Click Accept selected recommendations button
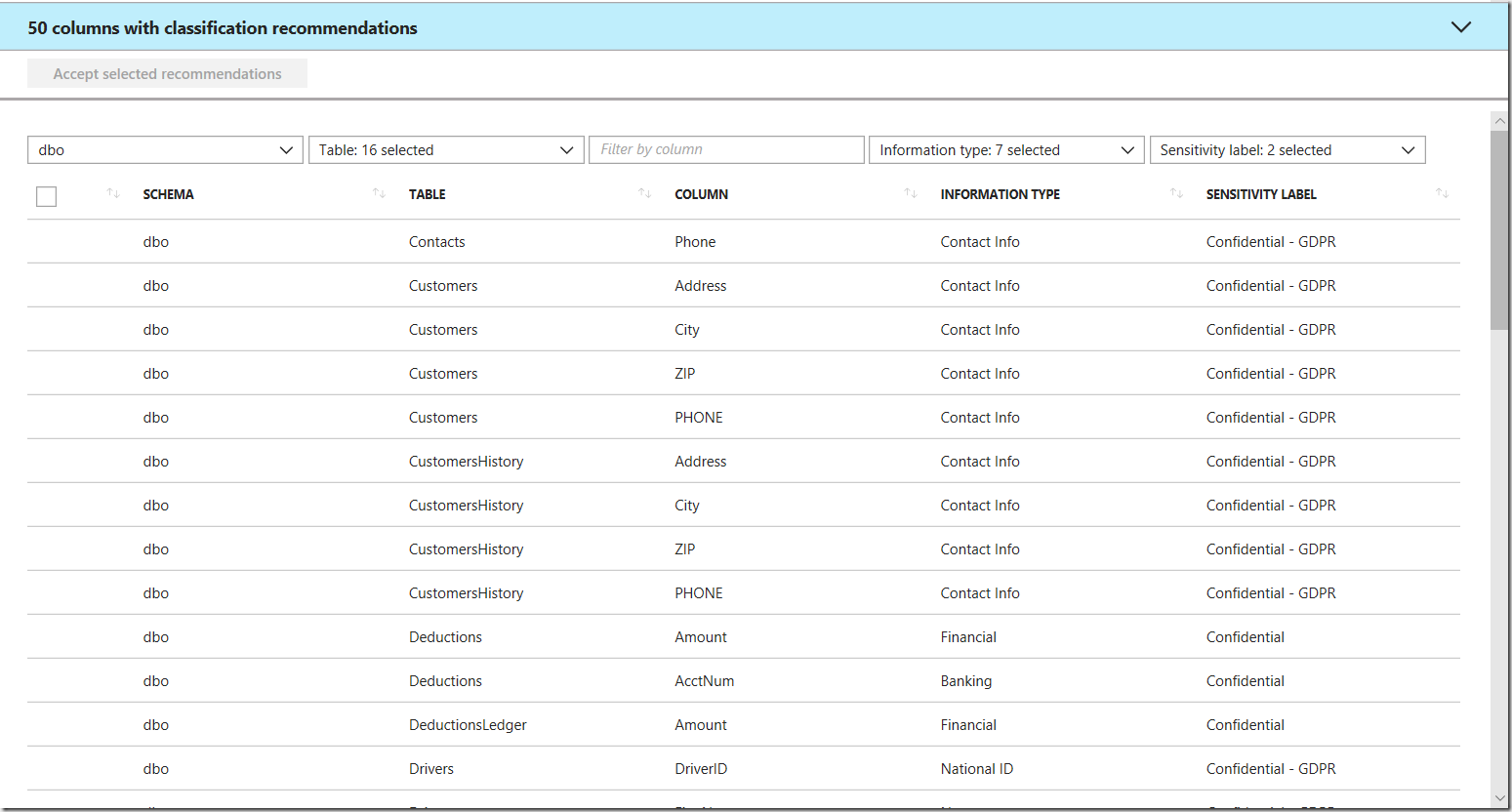Viewport: 1512px width, 812px height. (x=167, y=74)
